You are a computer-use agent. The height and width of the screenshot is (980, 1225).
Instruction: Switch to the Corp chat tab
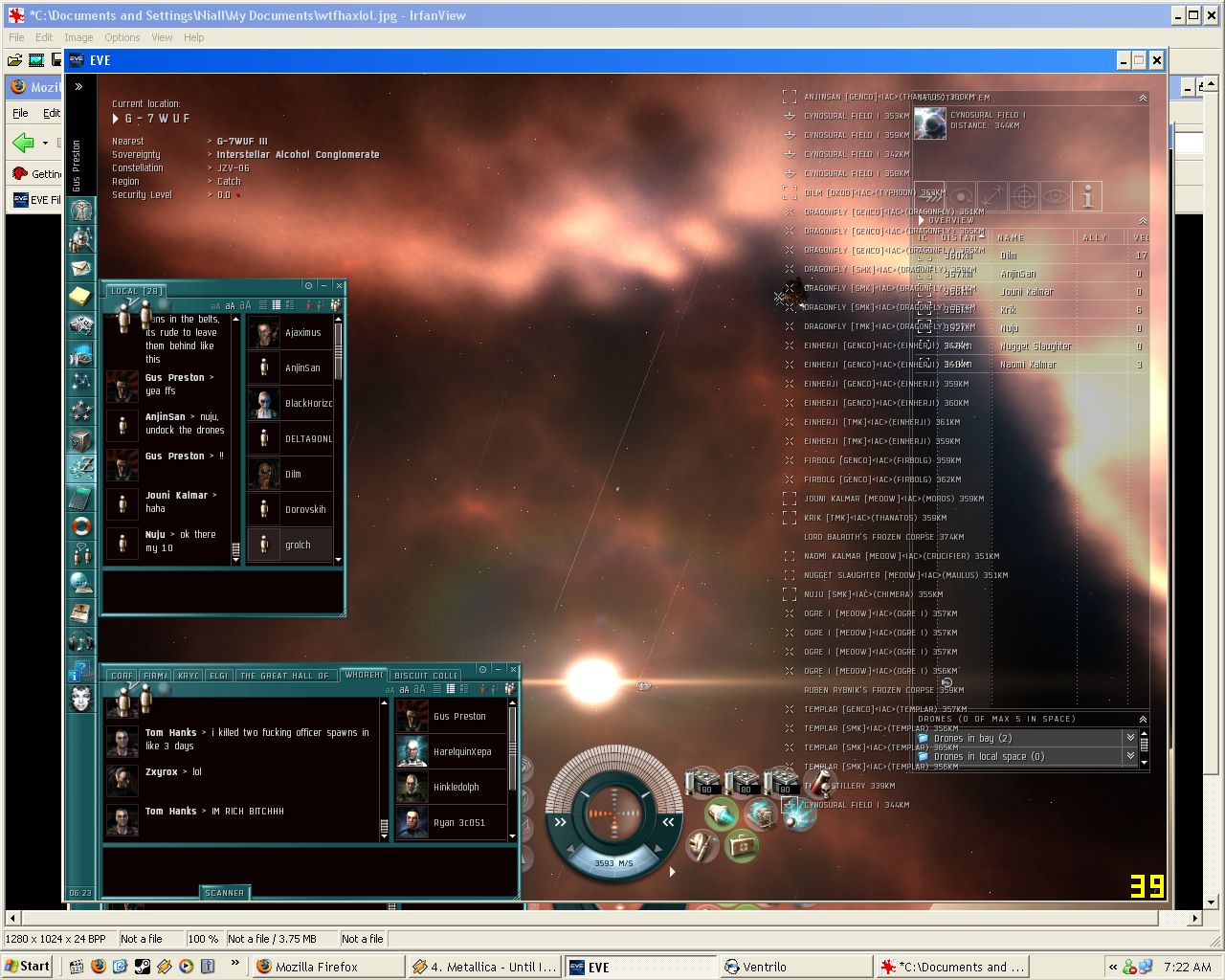pos(122,676)
